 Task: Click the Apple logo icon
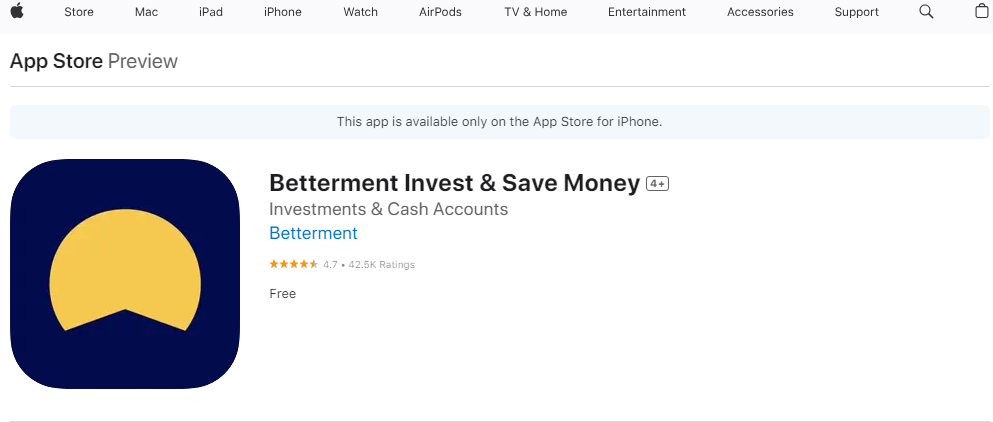[17, 11]
